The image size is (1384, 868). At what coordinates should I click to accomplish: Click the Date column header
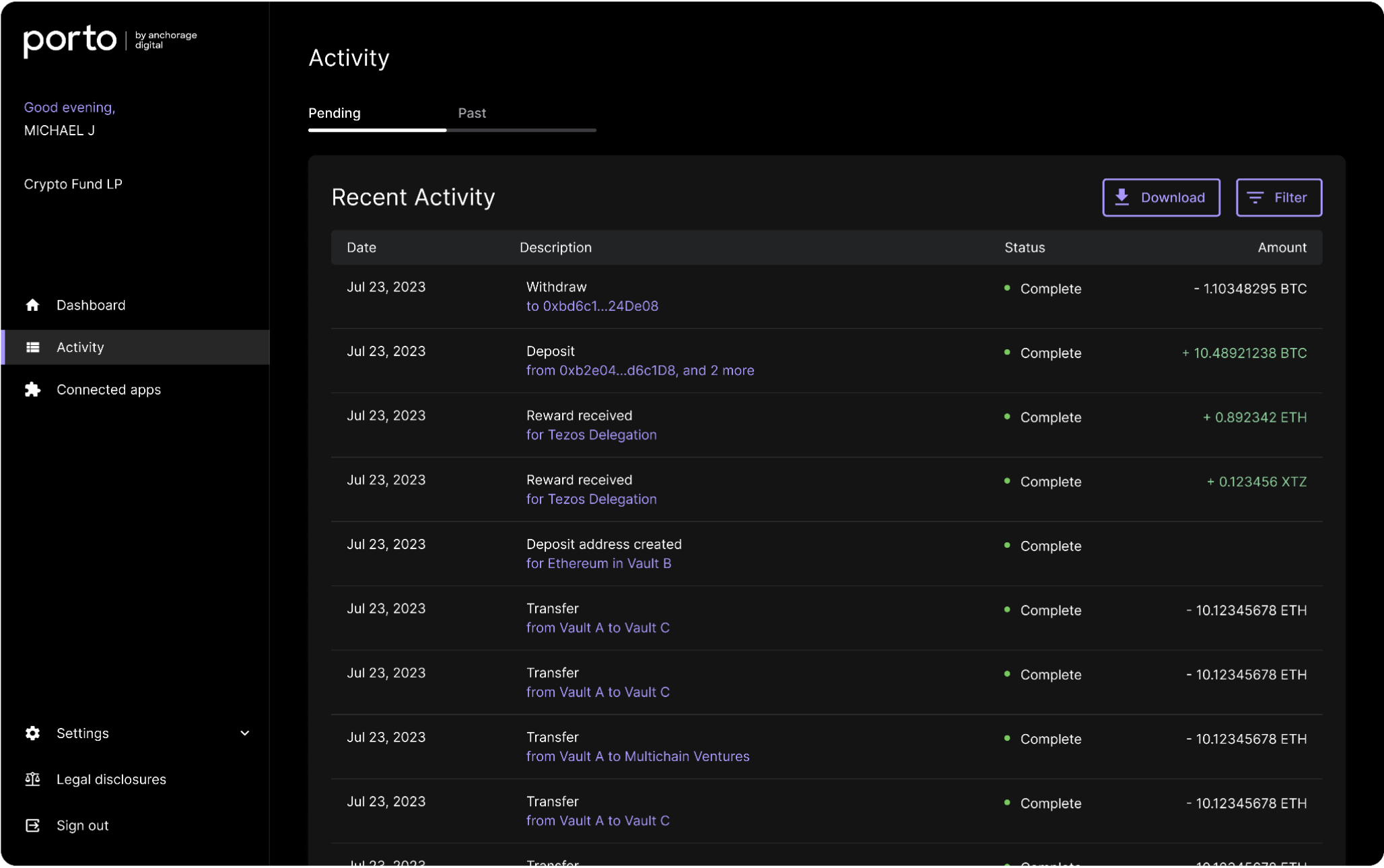[361, 248]
